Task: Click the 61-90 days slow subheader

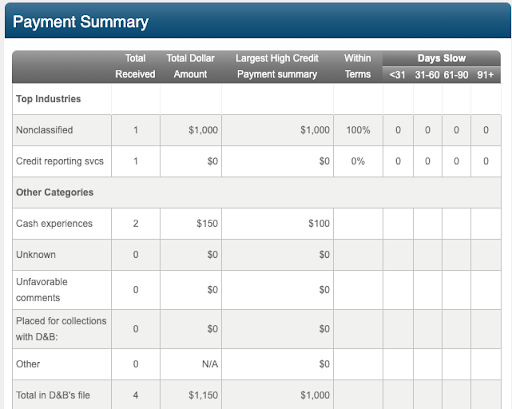Action: point(456,75)
